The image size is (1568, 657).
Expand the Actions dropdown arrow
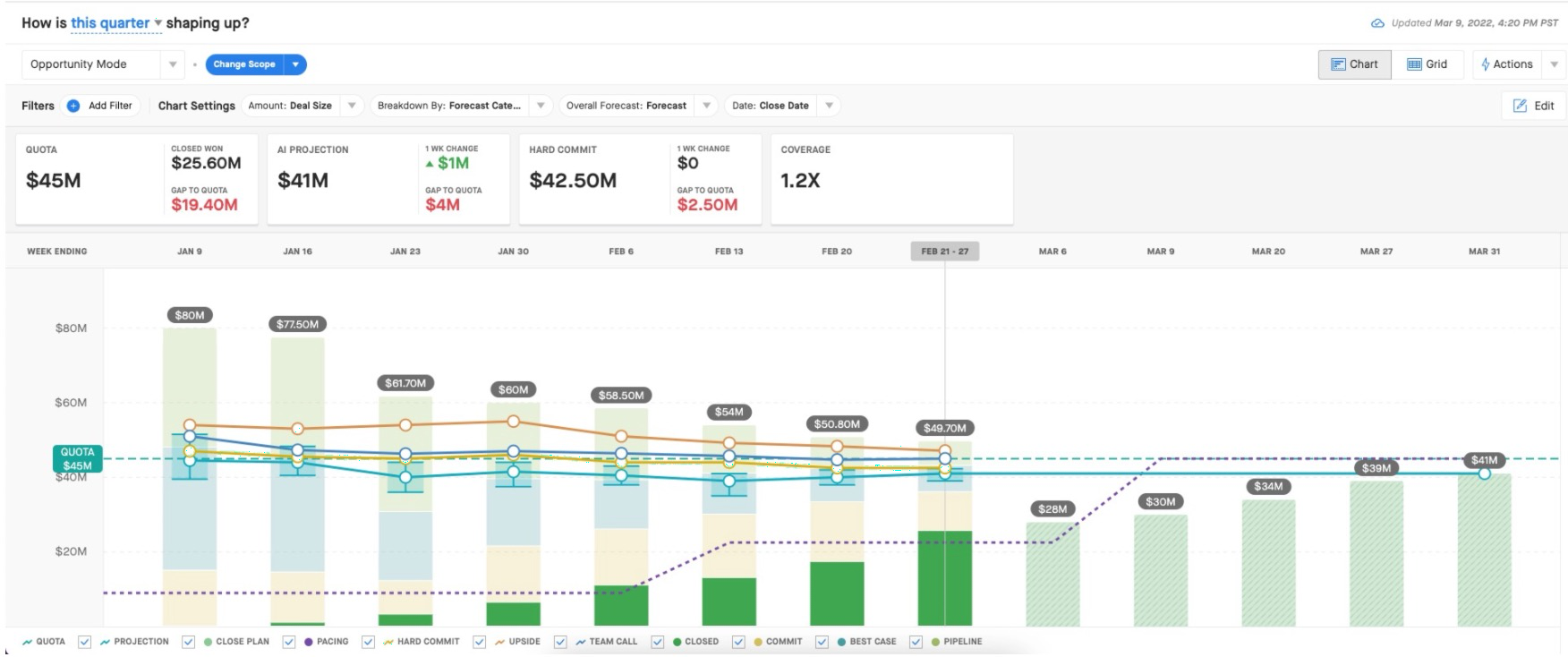point(1555,64)
